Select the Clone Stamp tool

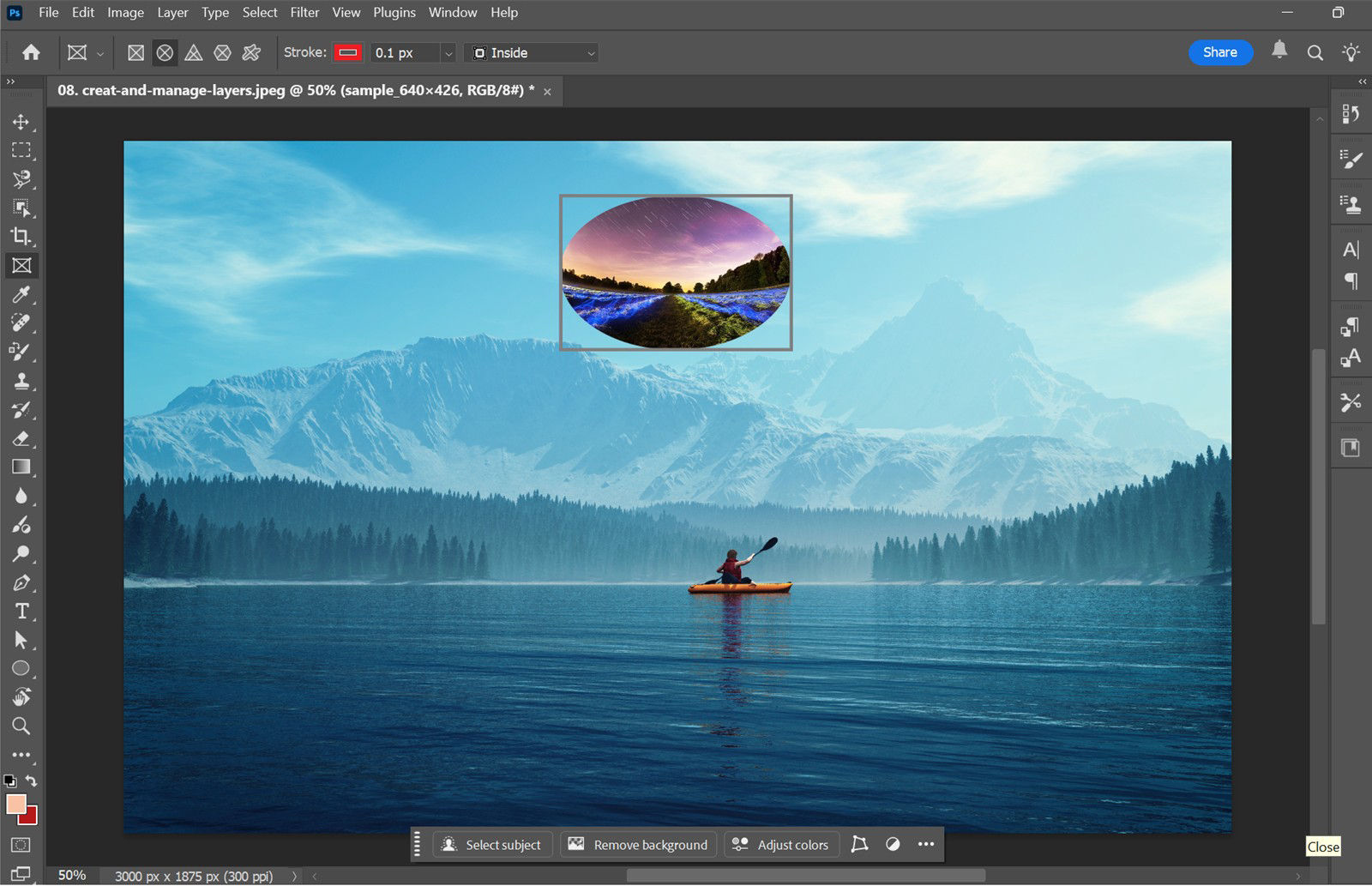pyautogui.click(x=21, y=381)
